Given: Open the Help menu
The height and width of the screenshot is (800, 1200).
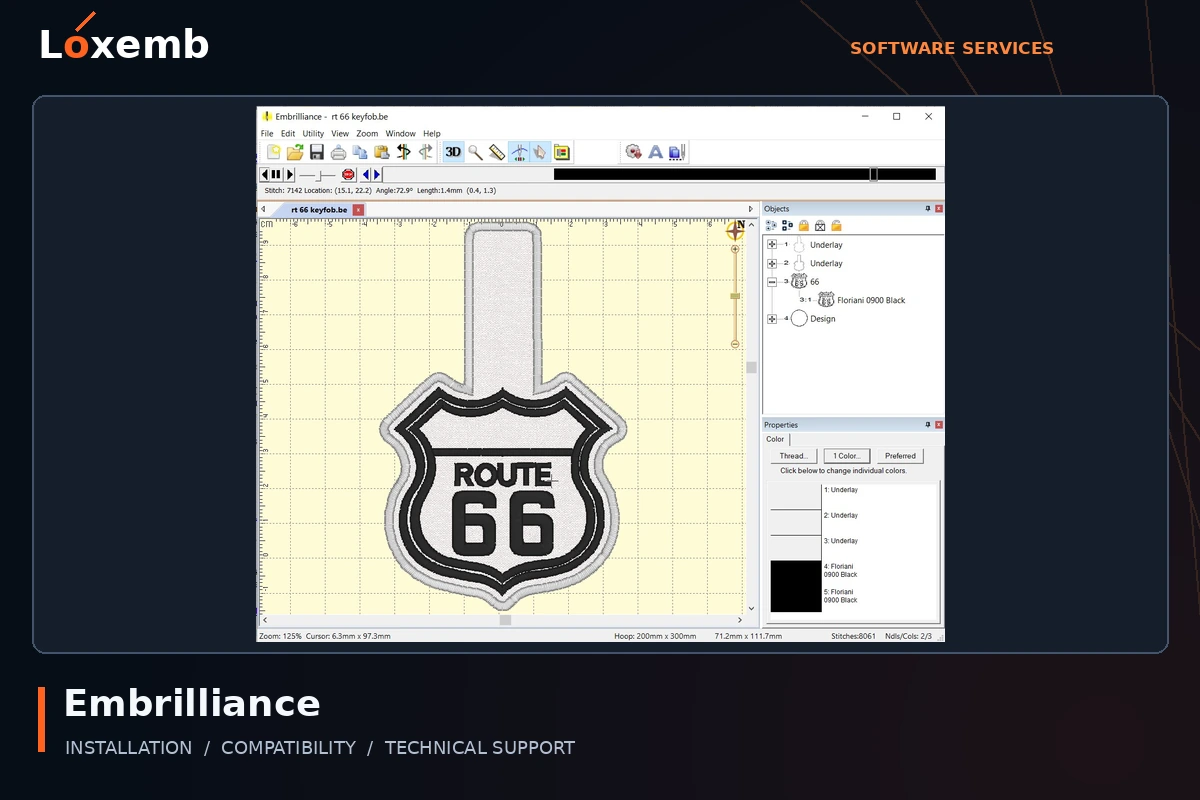Looking at the screenshot, I should pyautogui.click(x=431, y=133).
